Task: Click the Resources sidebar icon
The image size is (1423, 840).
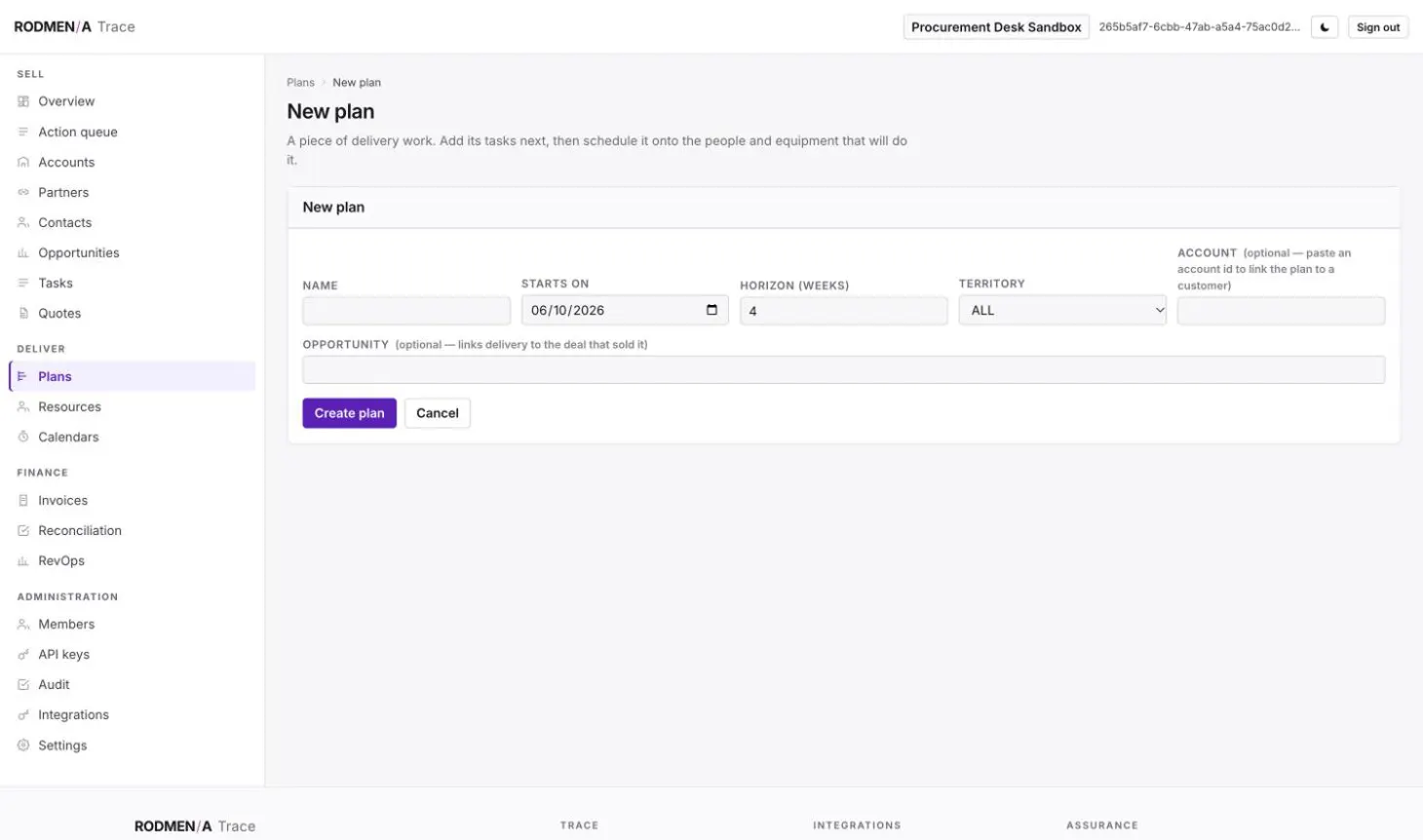Action: tap(23, 406)
